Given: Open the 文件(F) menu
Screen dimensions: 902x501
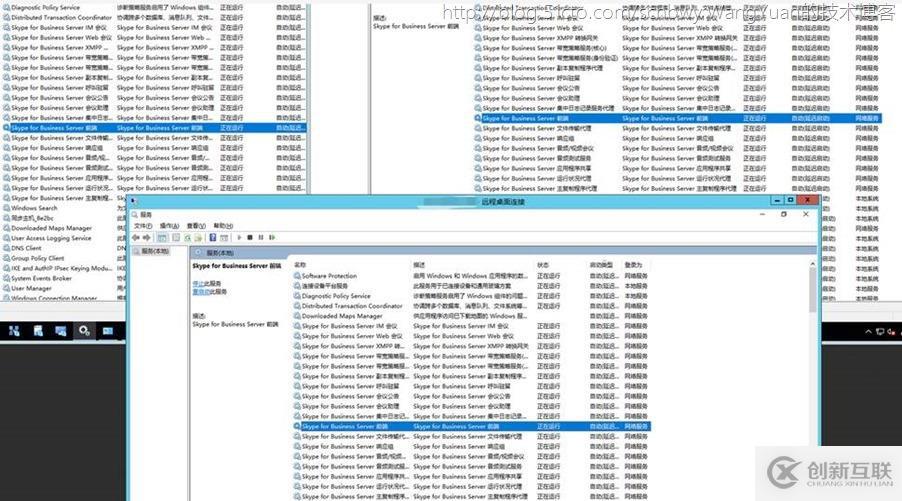Looking at the screenshot, I should [x=143, y=226].
